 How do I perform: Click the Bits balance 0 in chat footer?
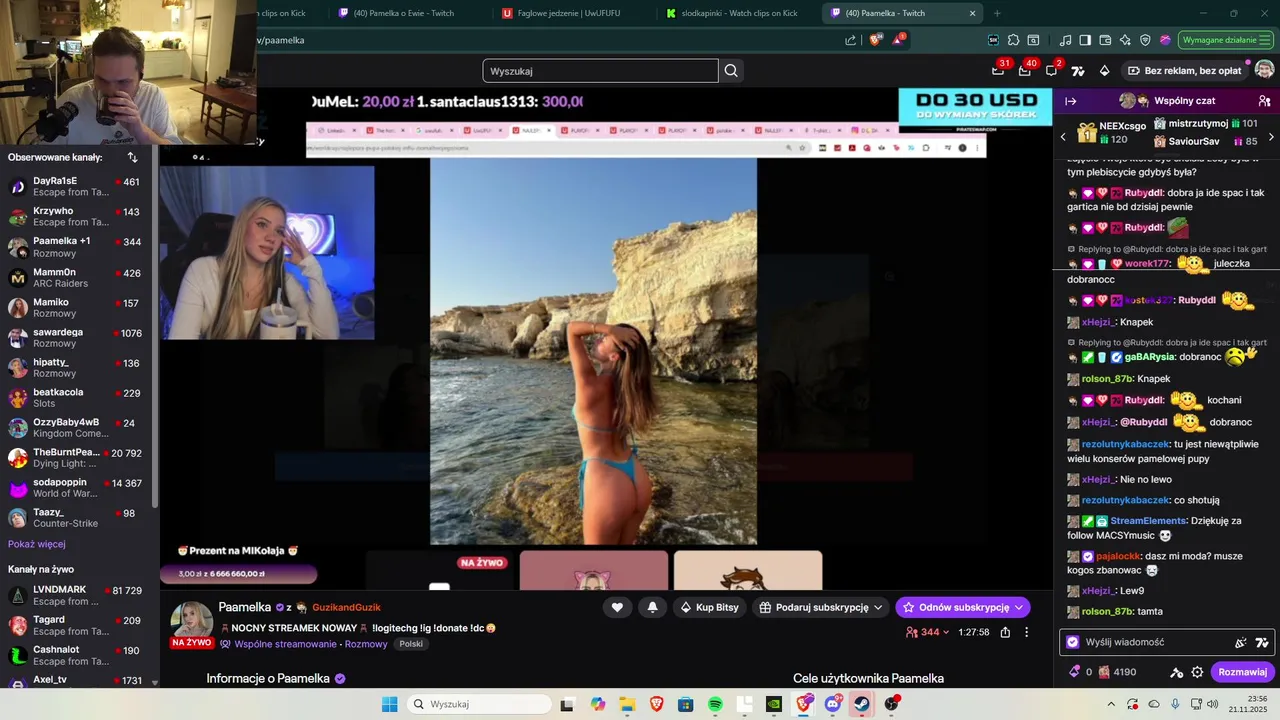[x=1081, y=672]
